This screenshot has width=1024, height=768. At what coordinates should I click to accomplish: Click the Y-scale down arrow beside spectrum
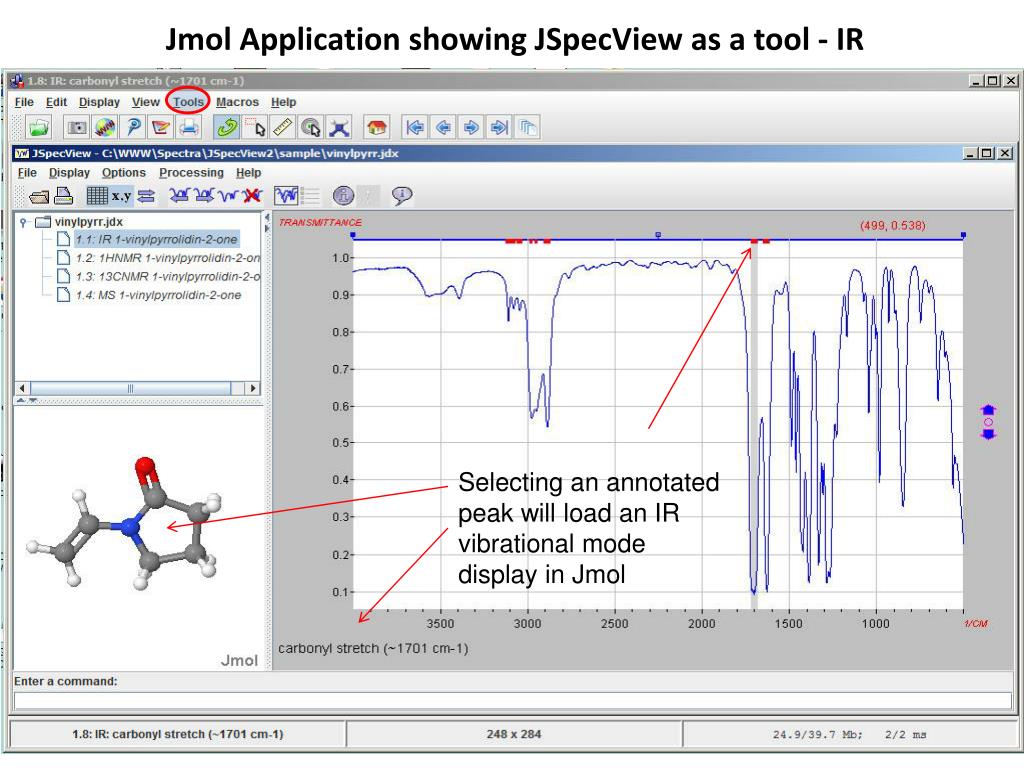(x=988, y=434)
